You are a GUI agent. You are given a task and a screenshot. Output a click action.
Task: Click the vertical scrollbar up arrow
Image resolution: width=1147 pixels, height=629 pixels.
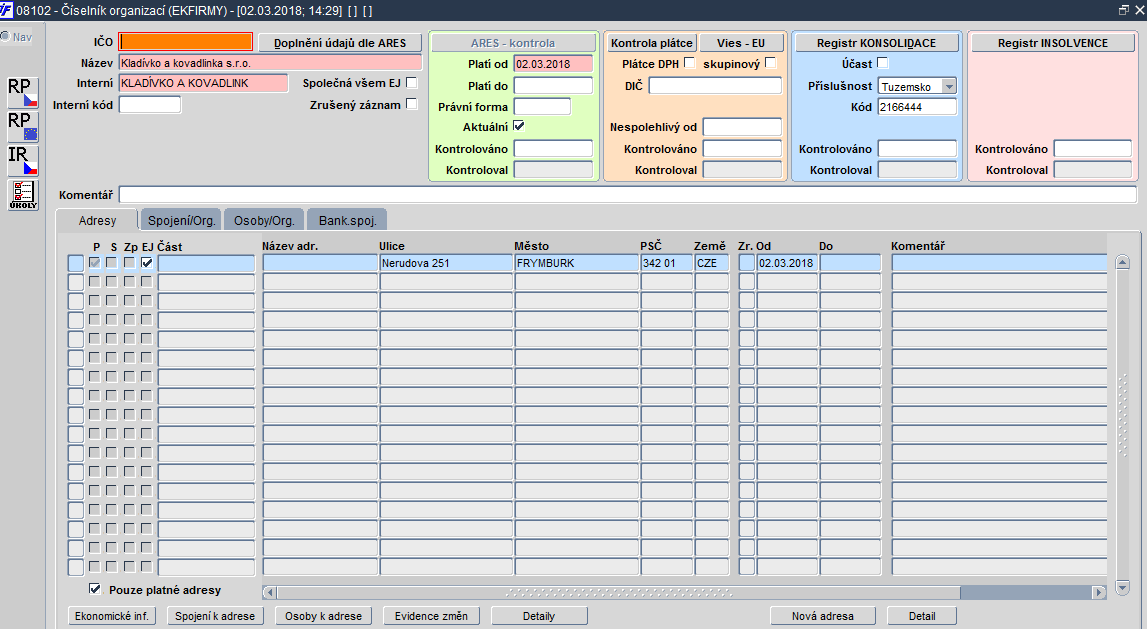click(x=1123, y=262)
